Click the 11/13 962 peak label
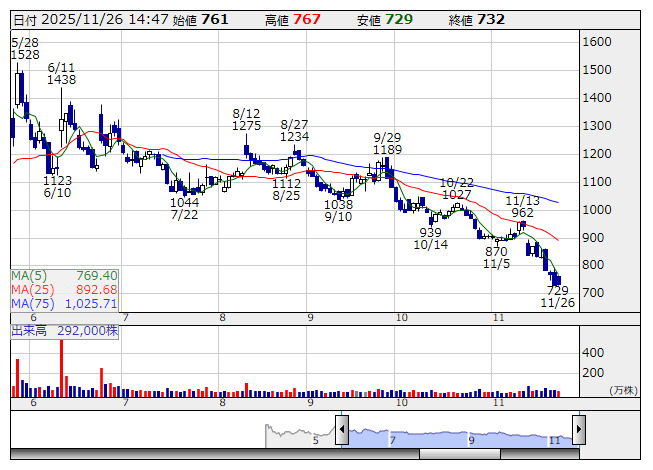Screen dimensions: 653x470 [522, 206]
